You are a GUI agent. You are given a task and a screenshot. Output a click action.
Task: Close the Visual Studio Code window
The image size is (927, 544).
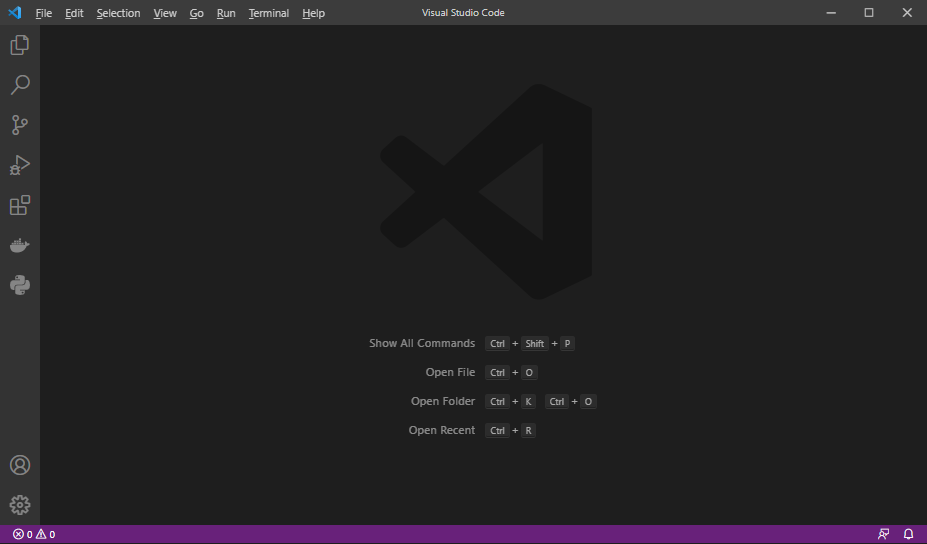[x=907, y=12]
